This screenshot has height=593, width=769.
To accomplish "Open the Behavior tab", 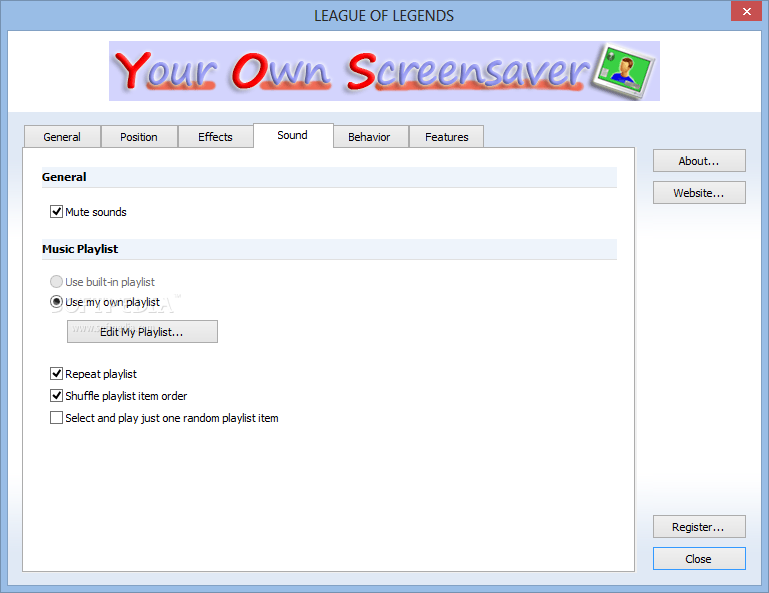I will click(369, 137).
